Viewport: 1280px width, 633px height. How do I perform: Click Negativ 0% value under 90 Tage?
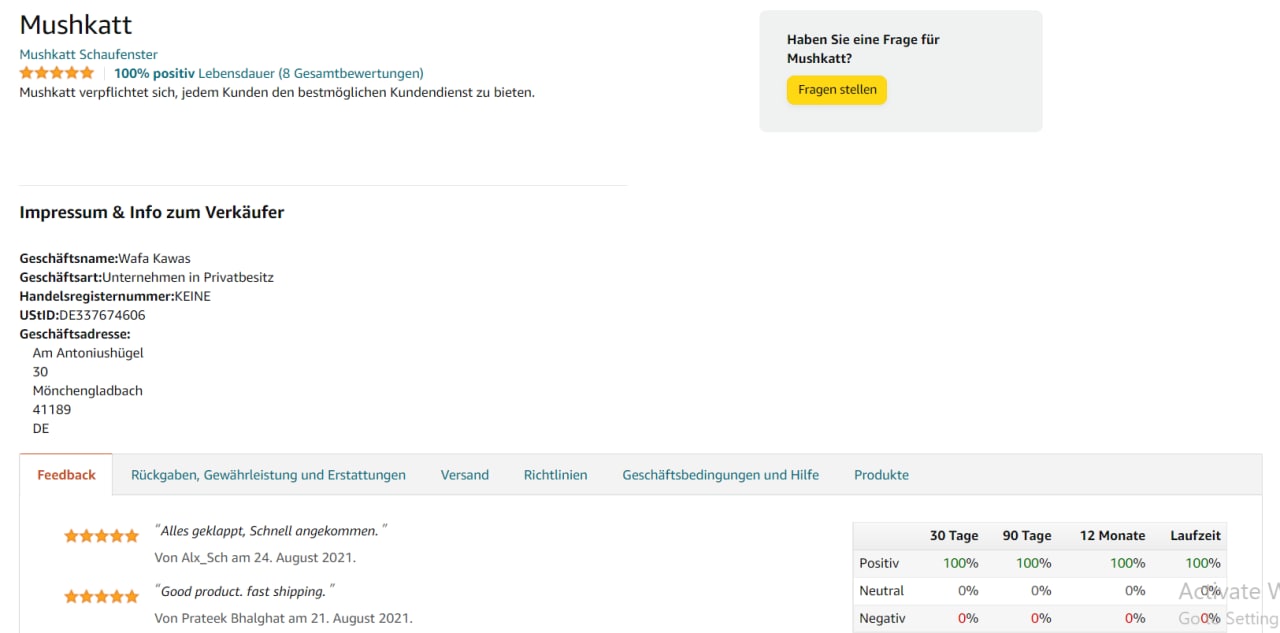pyautogui.click(x=1041, y=618)
